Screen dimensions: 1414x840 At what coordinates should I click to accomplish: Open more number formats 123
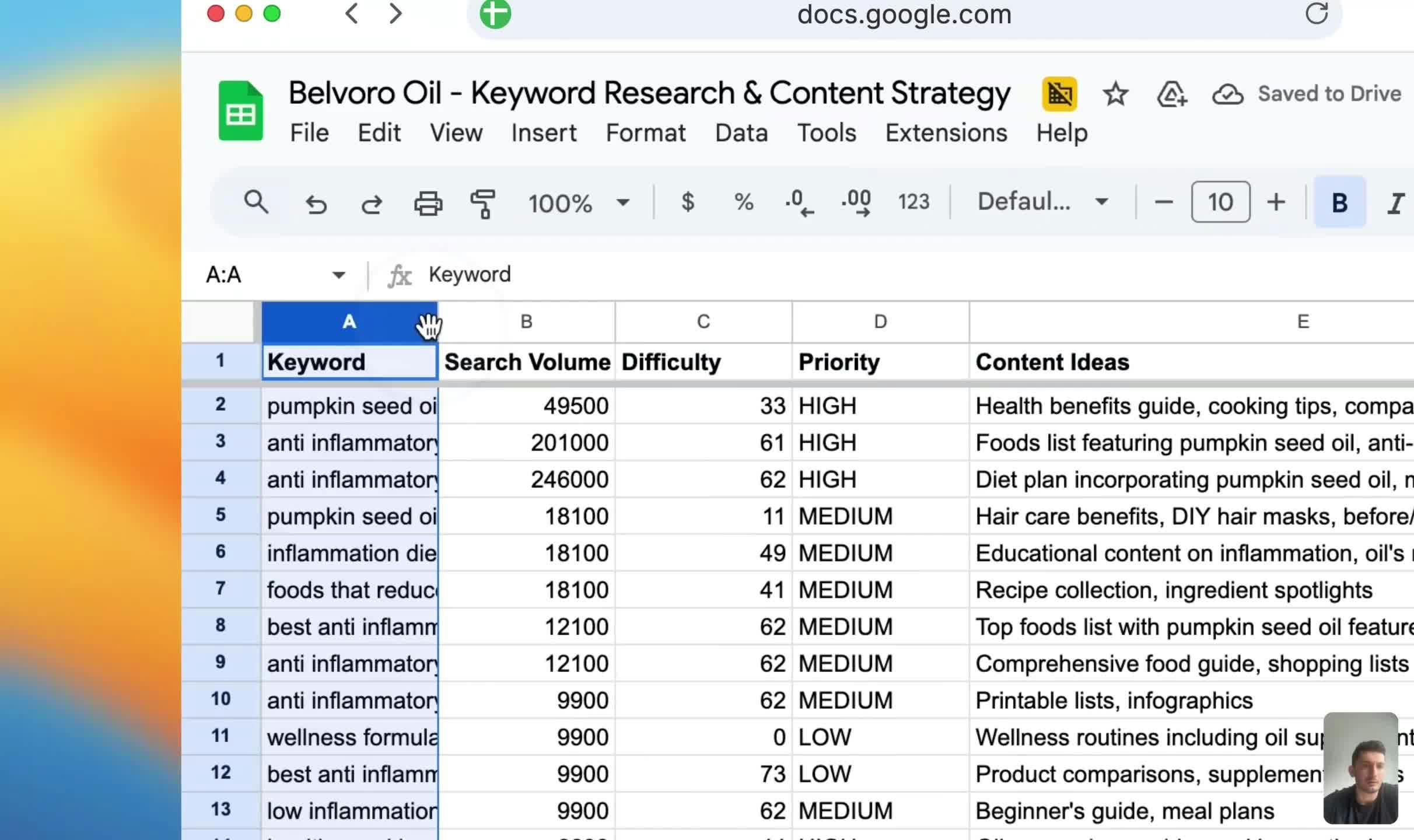(914, 202)
